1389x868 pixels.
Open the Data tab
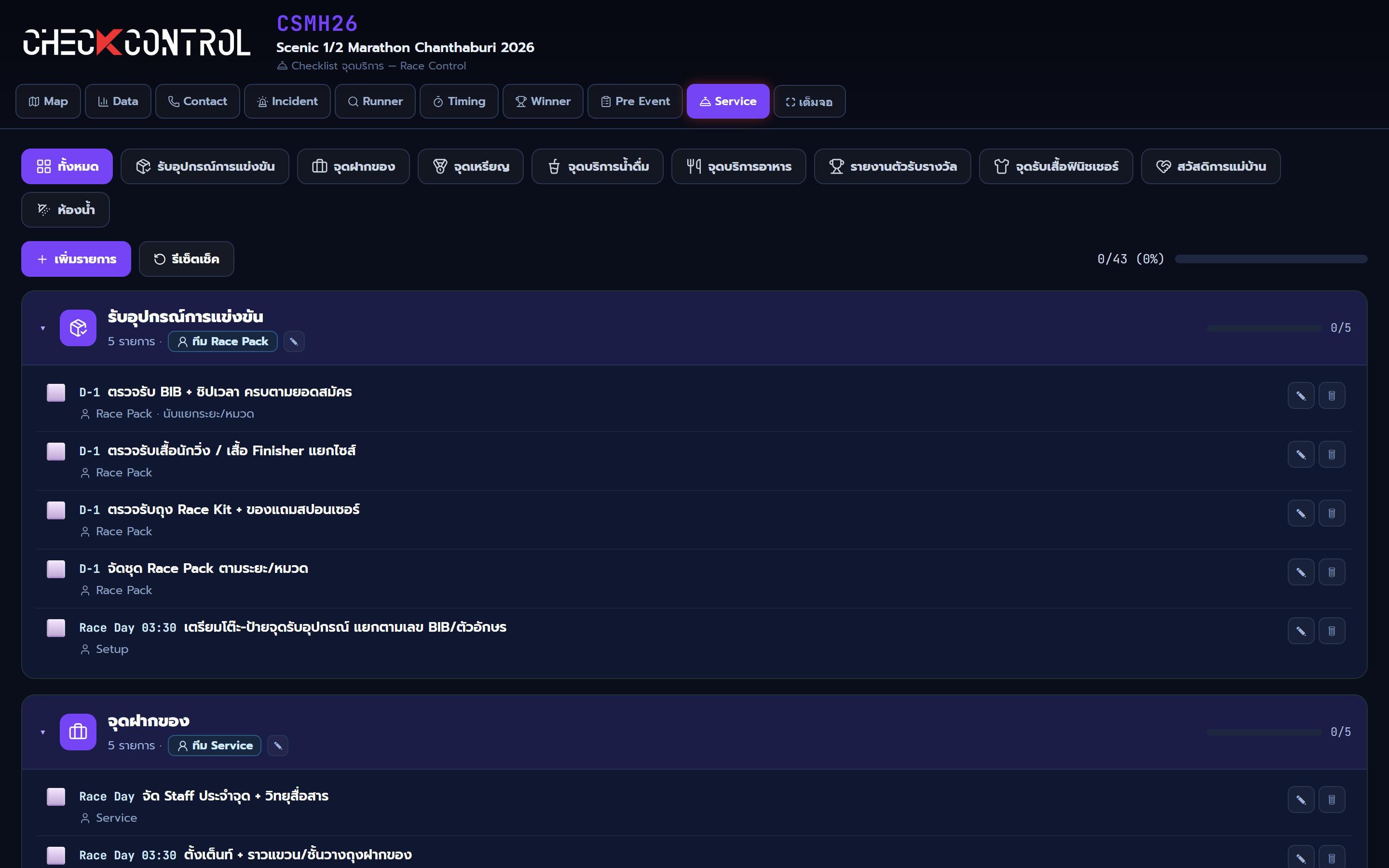118,102
